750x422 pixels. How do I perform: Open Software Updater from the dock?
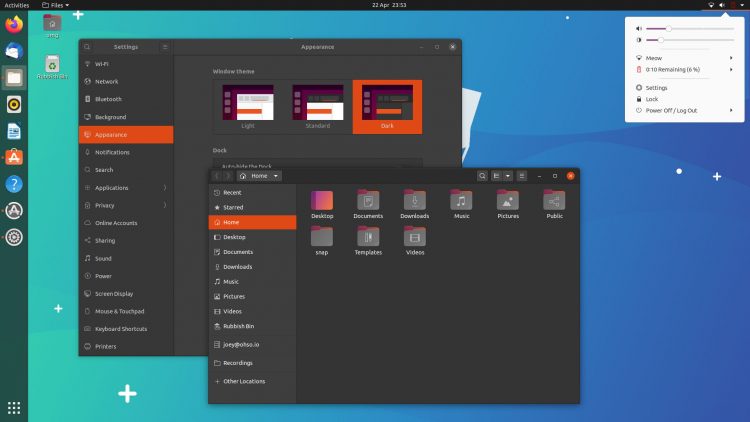14,211
